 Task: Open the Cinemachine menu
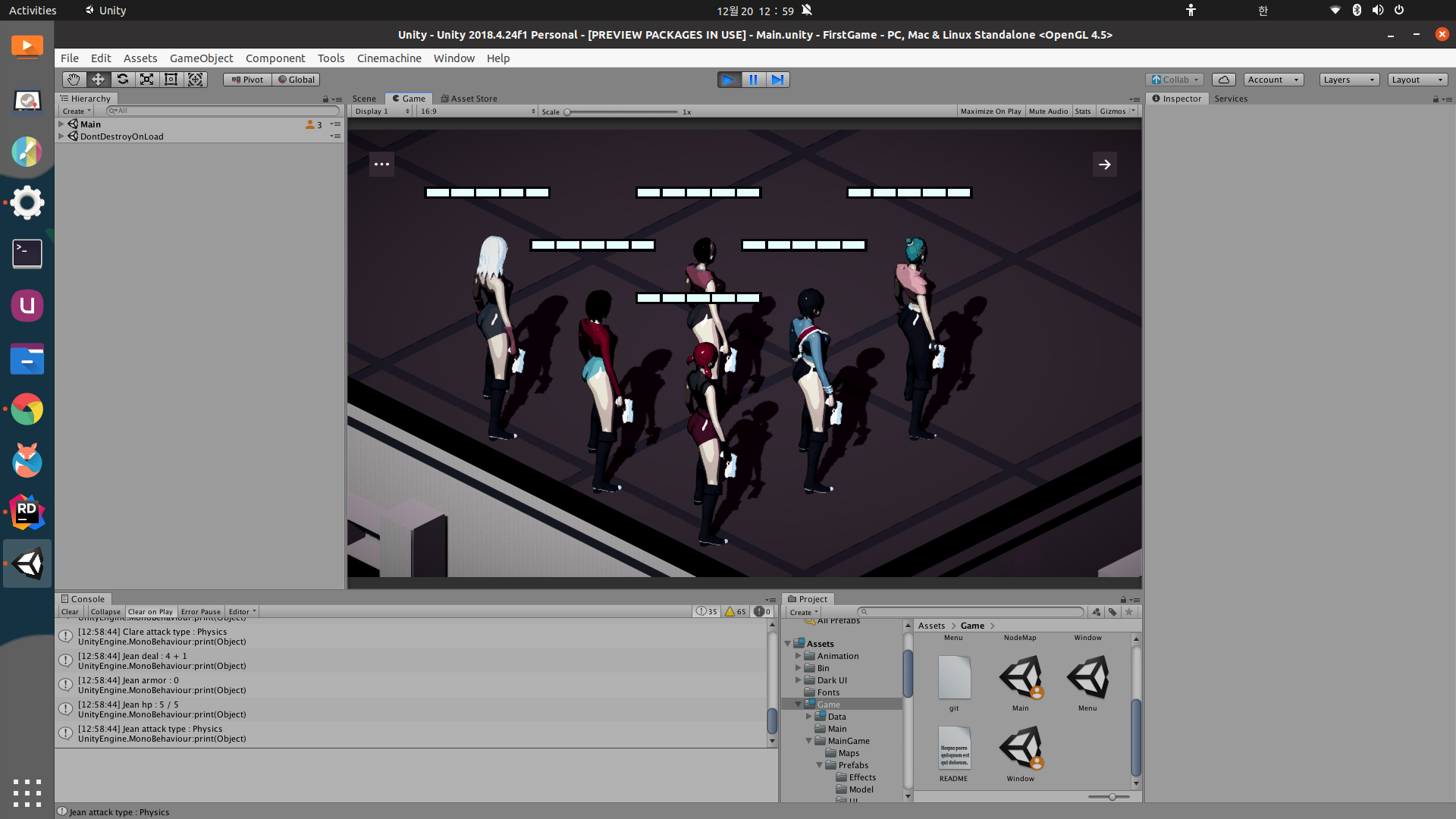coord(389,58)
